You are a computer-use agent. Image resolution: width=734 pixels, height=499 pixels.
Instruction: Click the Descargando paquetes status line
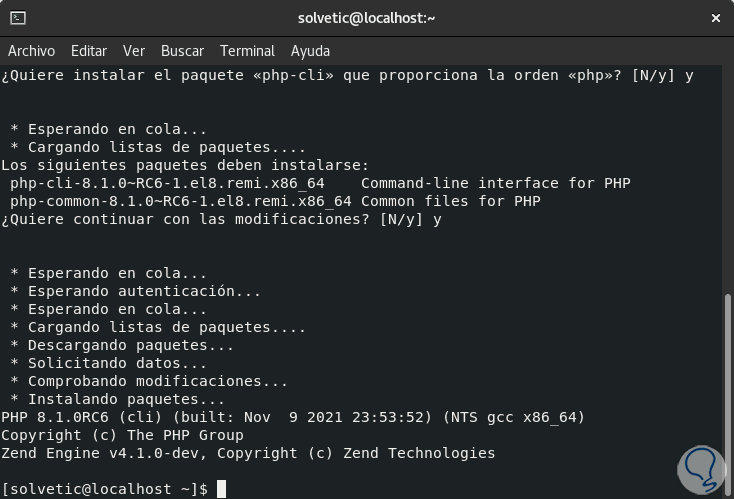coord(120,345)
